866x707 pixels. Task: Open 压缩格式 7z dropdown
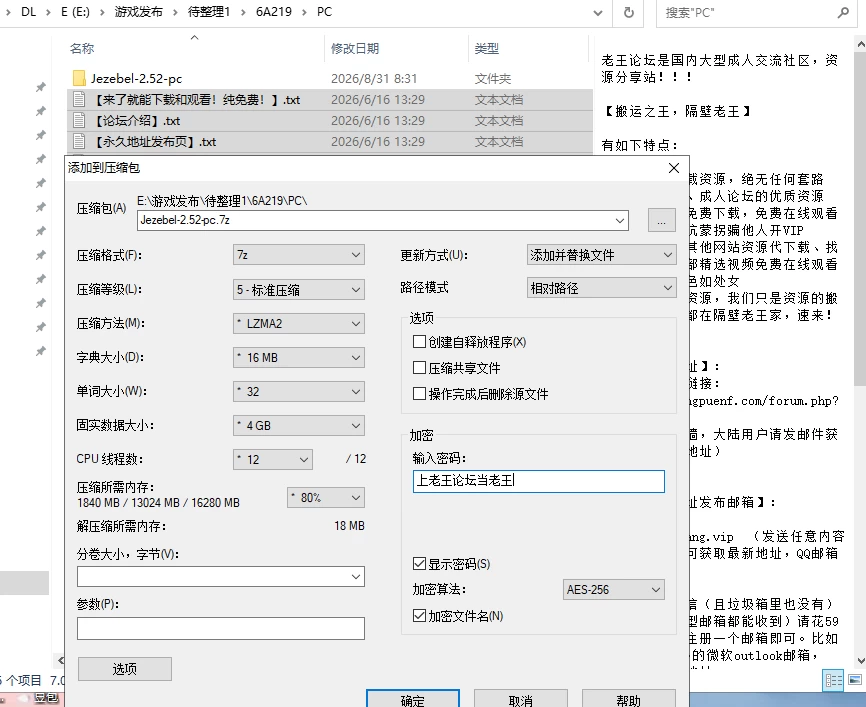click(x=299, y=255)
